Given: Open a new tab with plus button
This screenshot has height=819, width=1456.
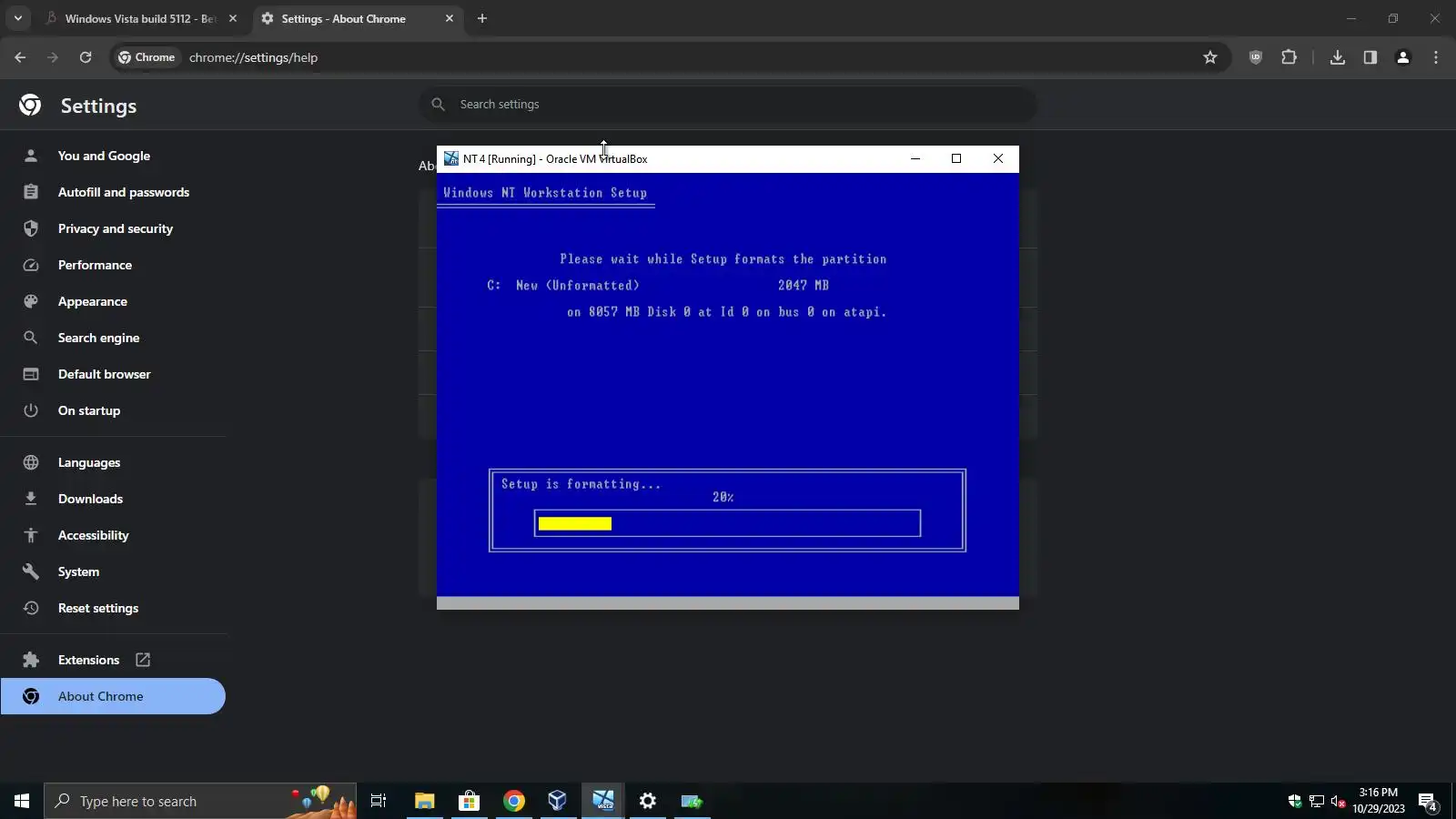Looking at the screenshot, I should click(x=482, y=18).
